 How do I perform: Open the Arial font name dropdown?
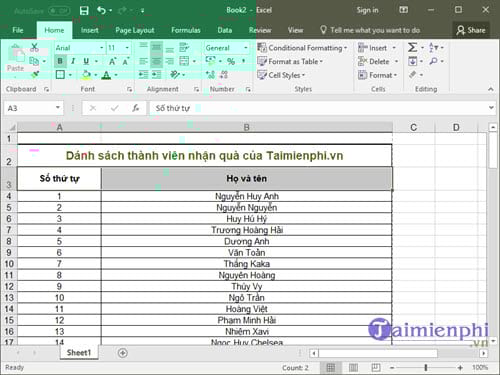click(x=101, y=48)
